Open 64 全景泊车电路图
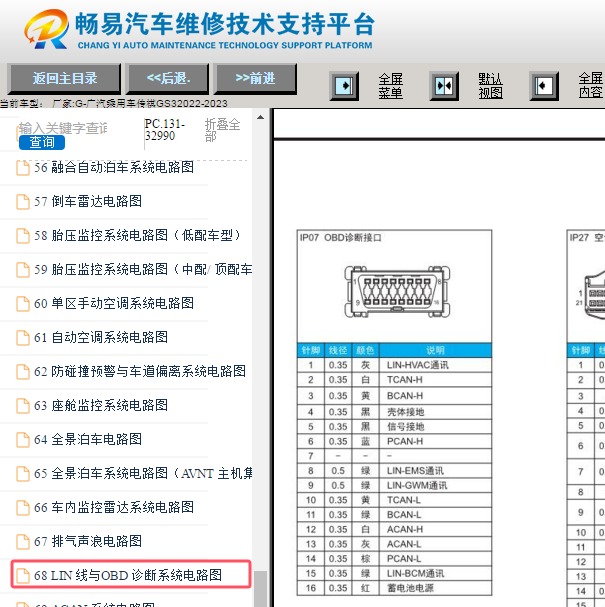The height and width of the screenshot is (607, 605). [x=88, y=439]
